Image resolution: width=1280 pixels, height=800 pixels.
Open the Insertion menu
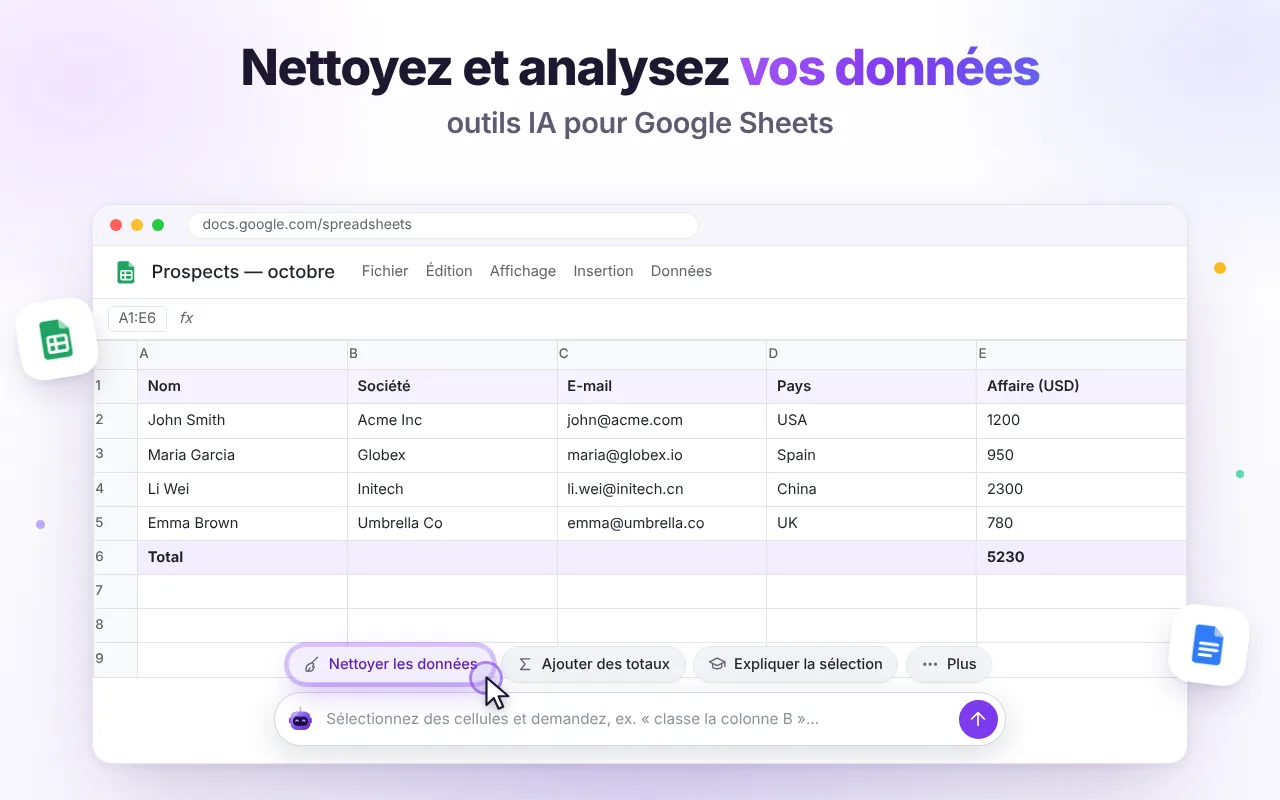[x=603, y=271]
